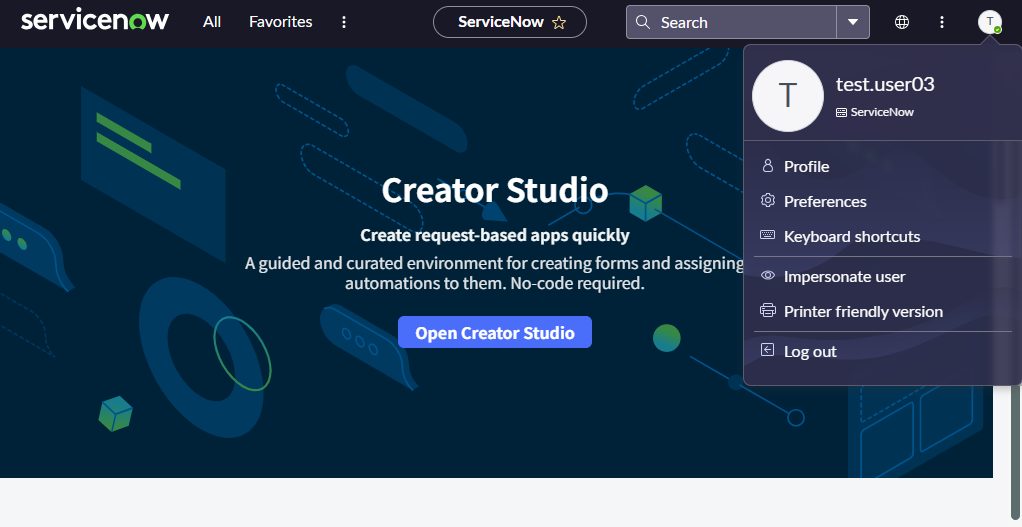Click the printer icon

coord(768,310)
